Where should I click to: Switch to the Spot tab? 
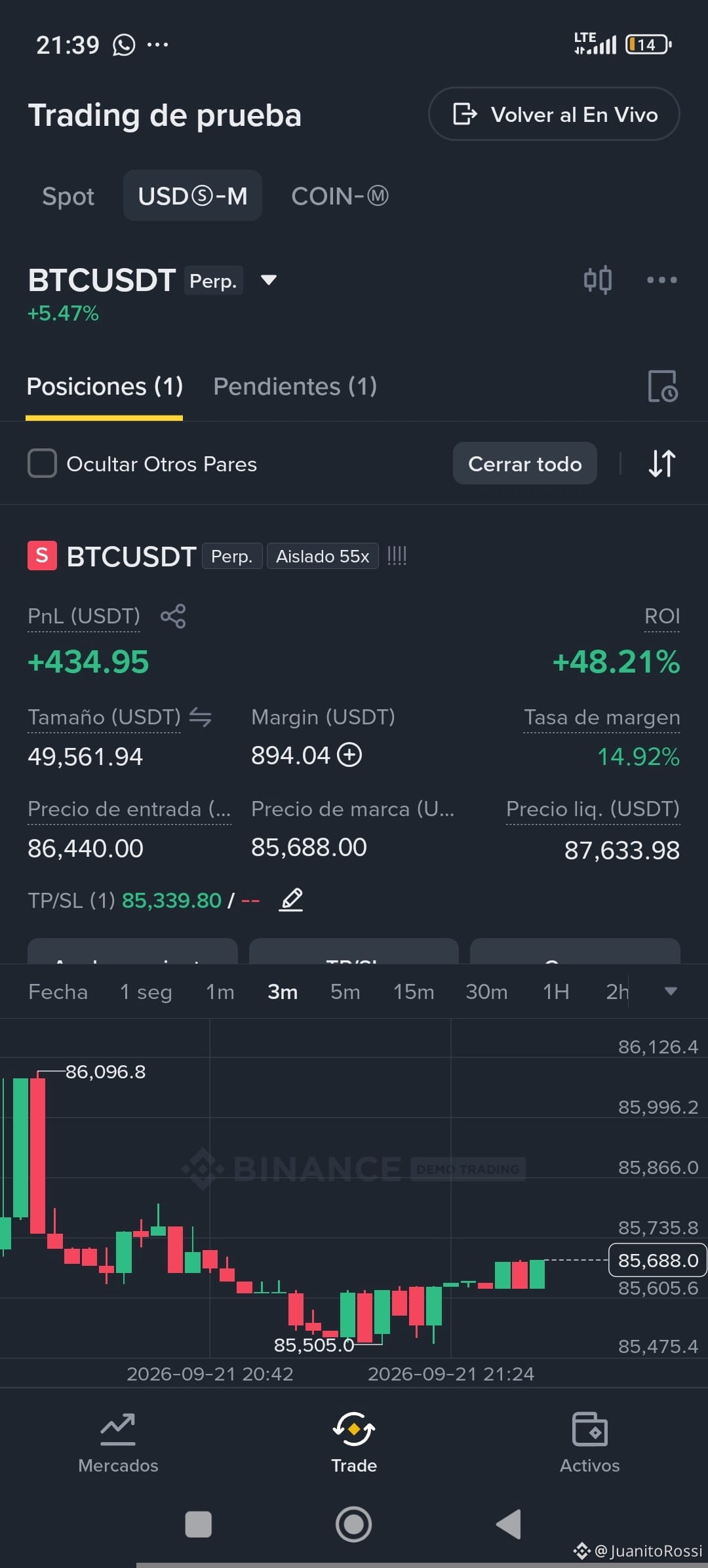point(68,196)
